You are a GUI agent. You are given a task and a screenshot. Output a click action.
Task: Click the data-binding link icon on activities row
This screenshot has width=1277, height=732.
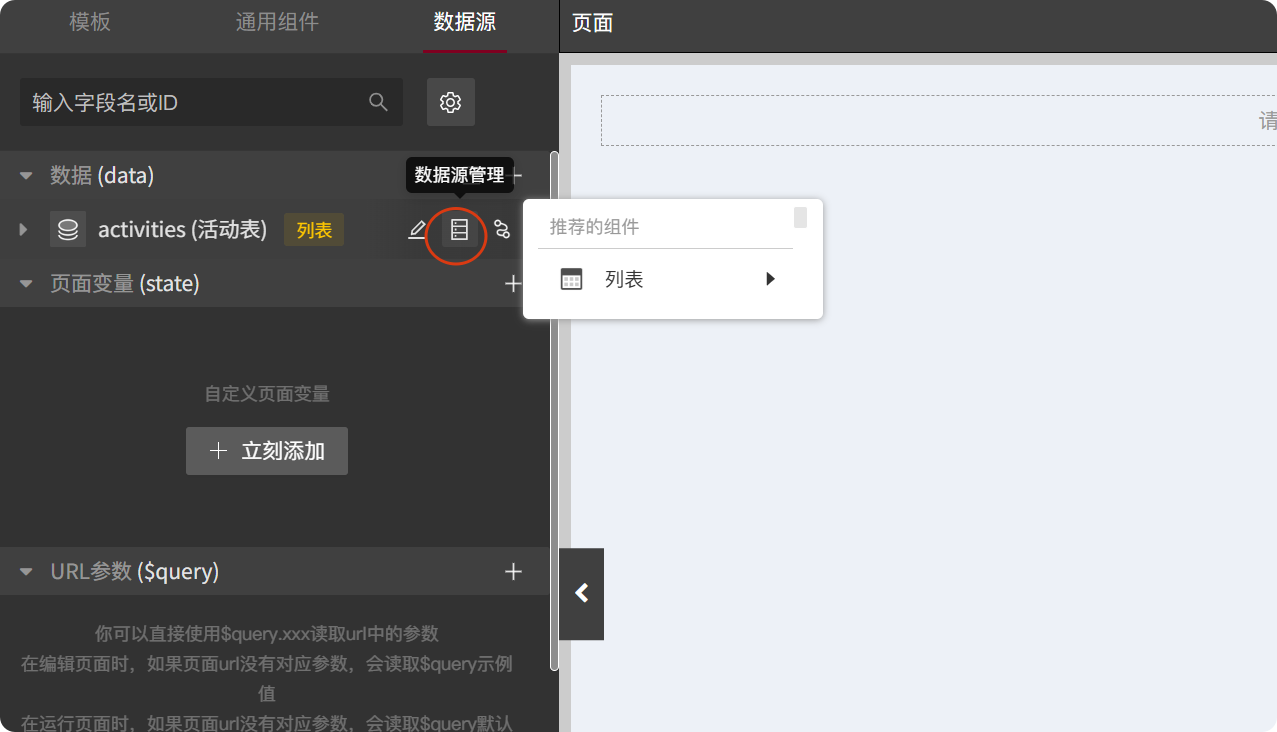(x=502, y=229)
